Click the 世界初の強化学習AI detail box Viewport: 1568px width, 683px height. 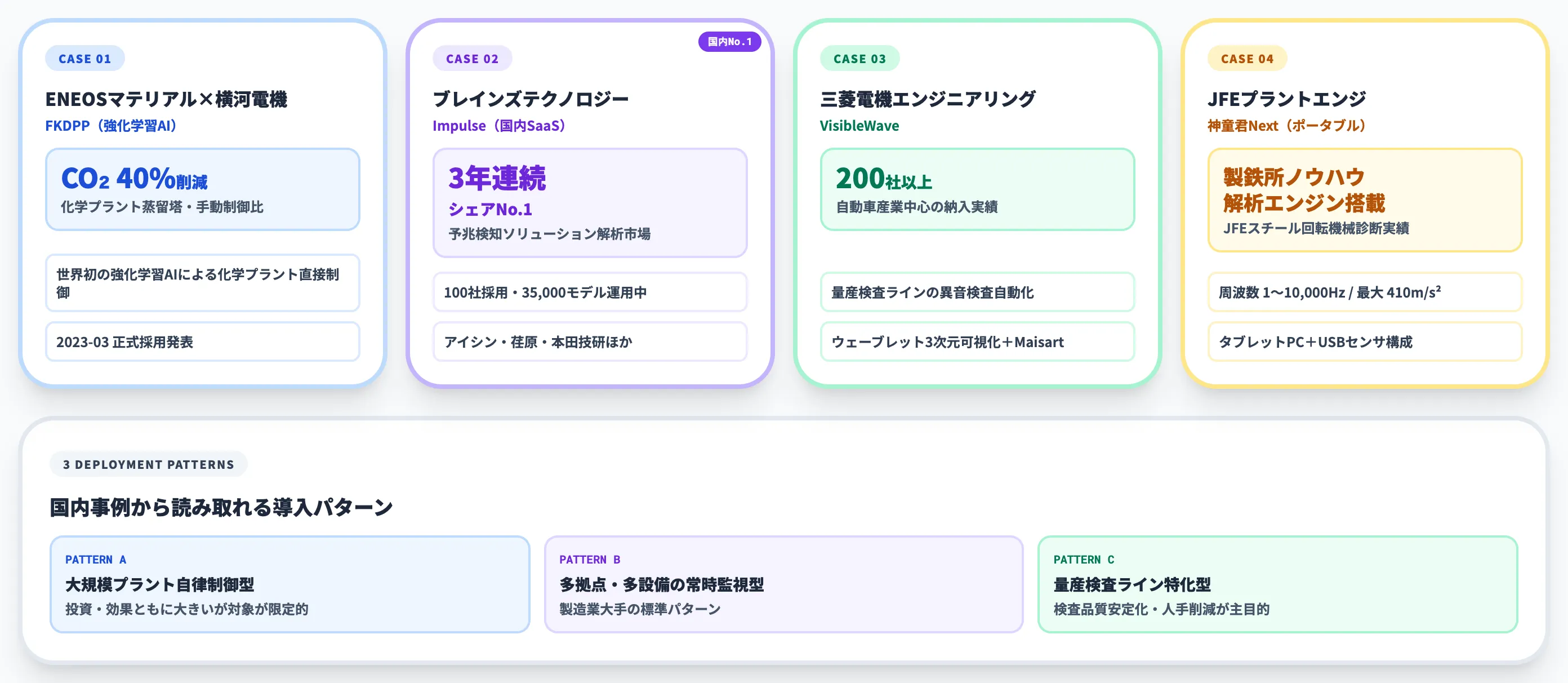point(203,283)
